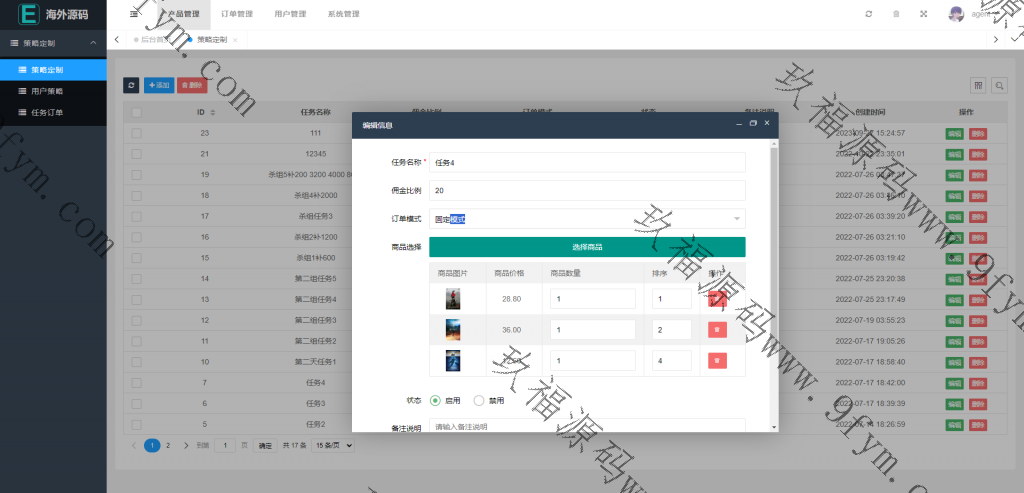The height and width of the screenshot is (493, 1024).
Task: Click the 任务名称 input field
Action: pos(587,162)
